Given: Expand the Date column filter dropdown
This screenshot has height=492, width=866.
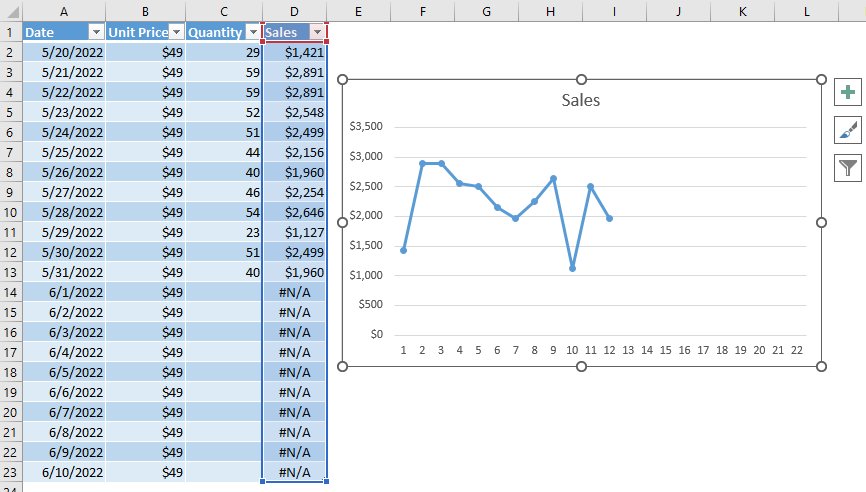Looking at the screenshot, I should [x=95, y=32].
